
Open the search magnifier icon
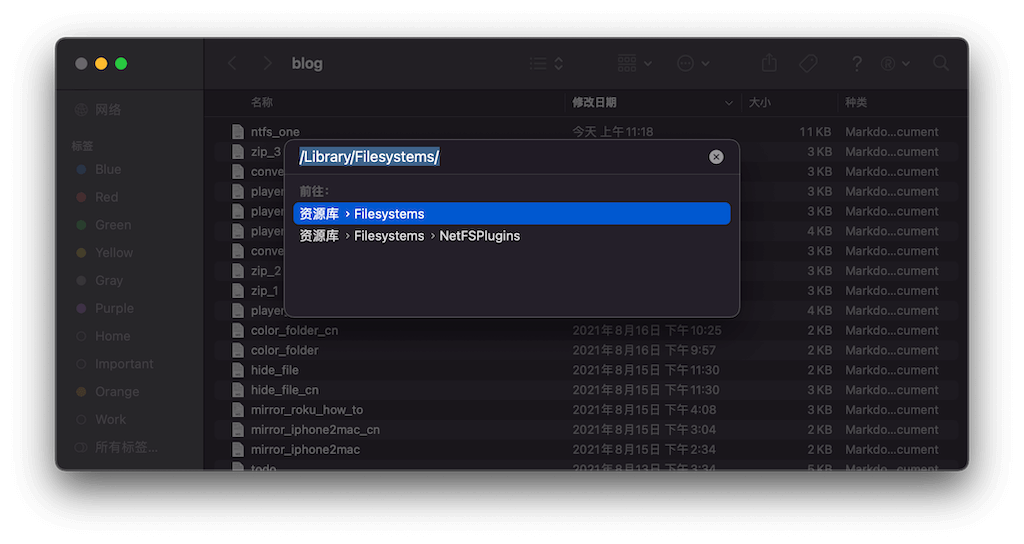click(x=941, y=63)
